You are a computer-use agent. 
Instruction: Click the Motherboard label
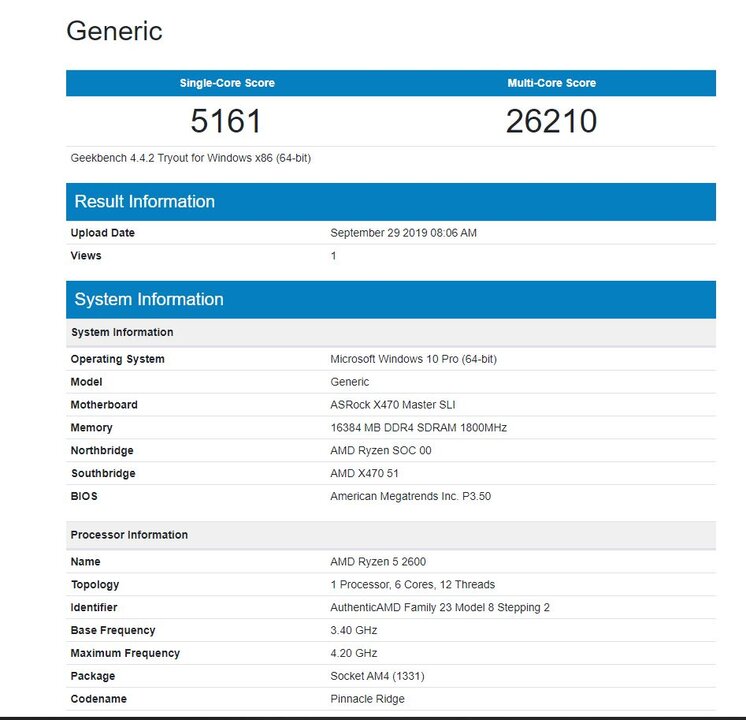(104, 405)
